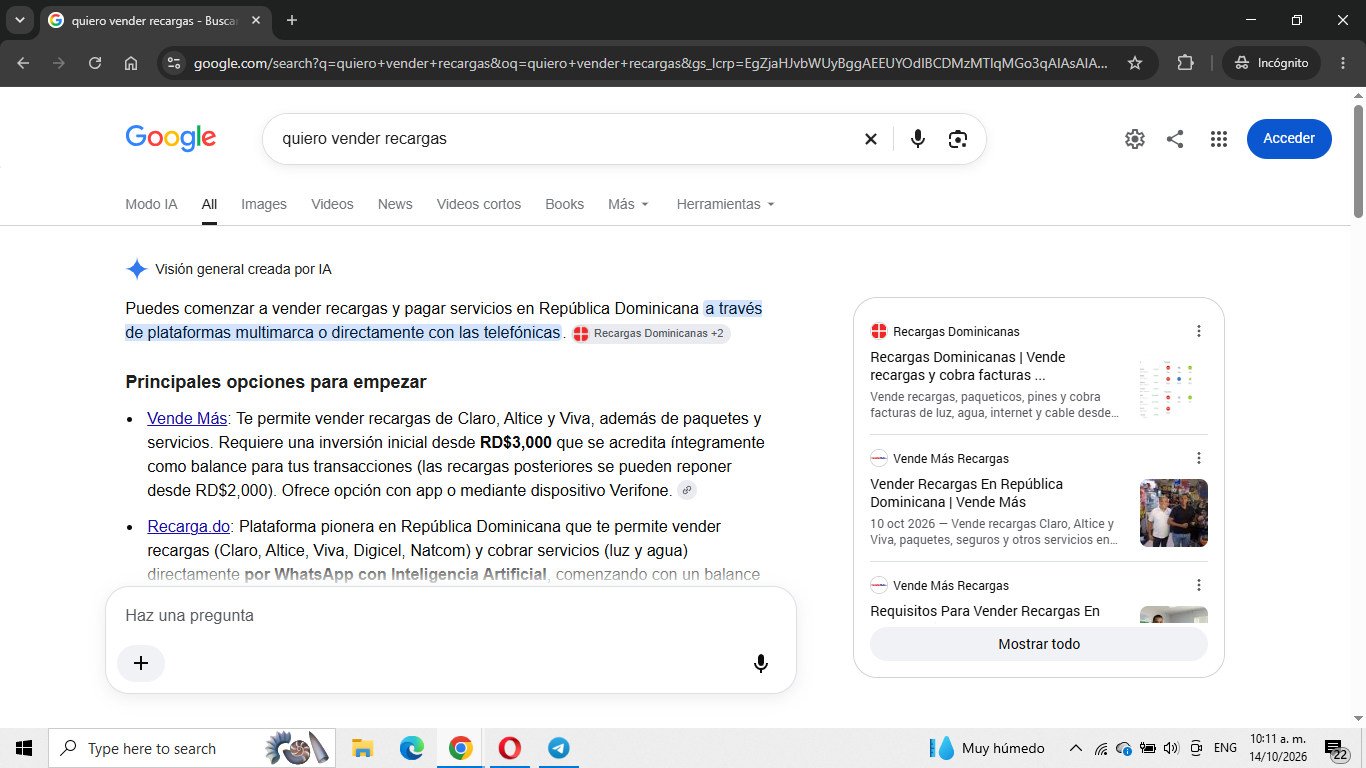Open Telegram from the taskbar

(x=558, y=748)
